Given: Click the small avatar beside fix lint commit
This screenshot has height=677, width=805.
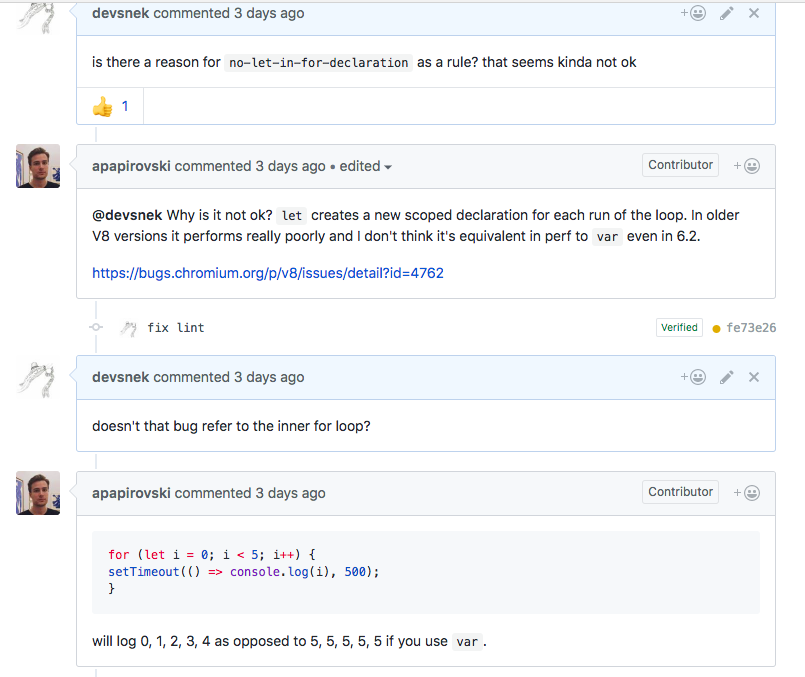Looking at the screenshot, I should pyautogui.click(x=128, y=327).
